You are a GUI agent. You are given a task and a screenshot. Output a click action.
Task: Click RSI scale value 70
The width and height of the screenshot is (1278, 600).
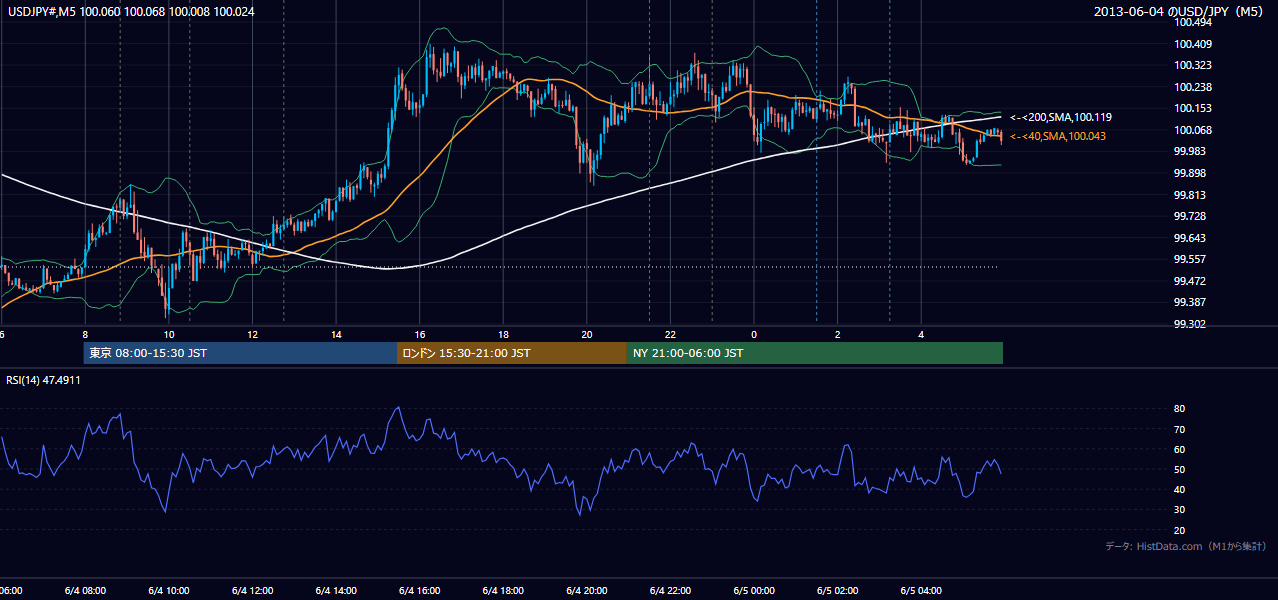(1179, 429)
